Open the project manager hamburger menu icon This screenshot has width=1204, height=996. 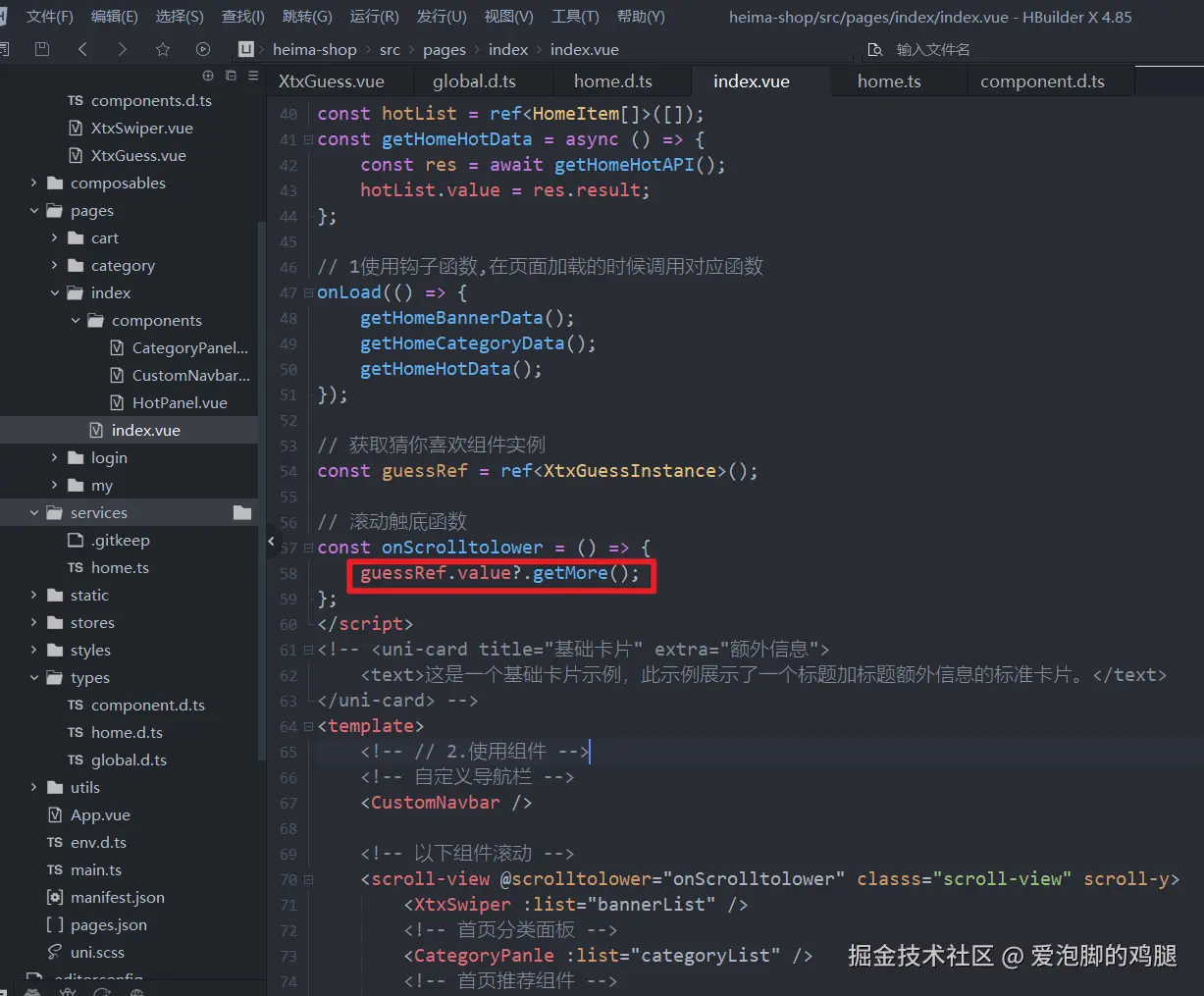click(x=253, y=76)
